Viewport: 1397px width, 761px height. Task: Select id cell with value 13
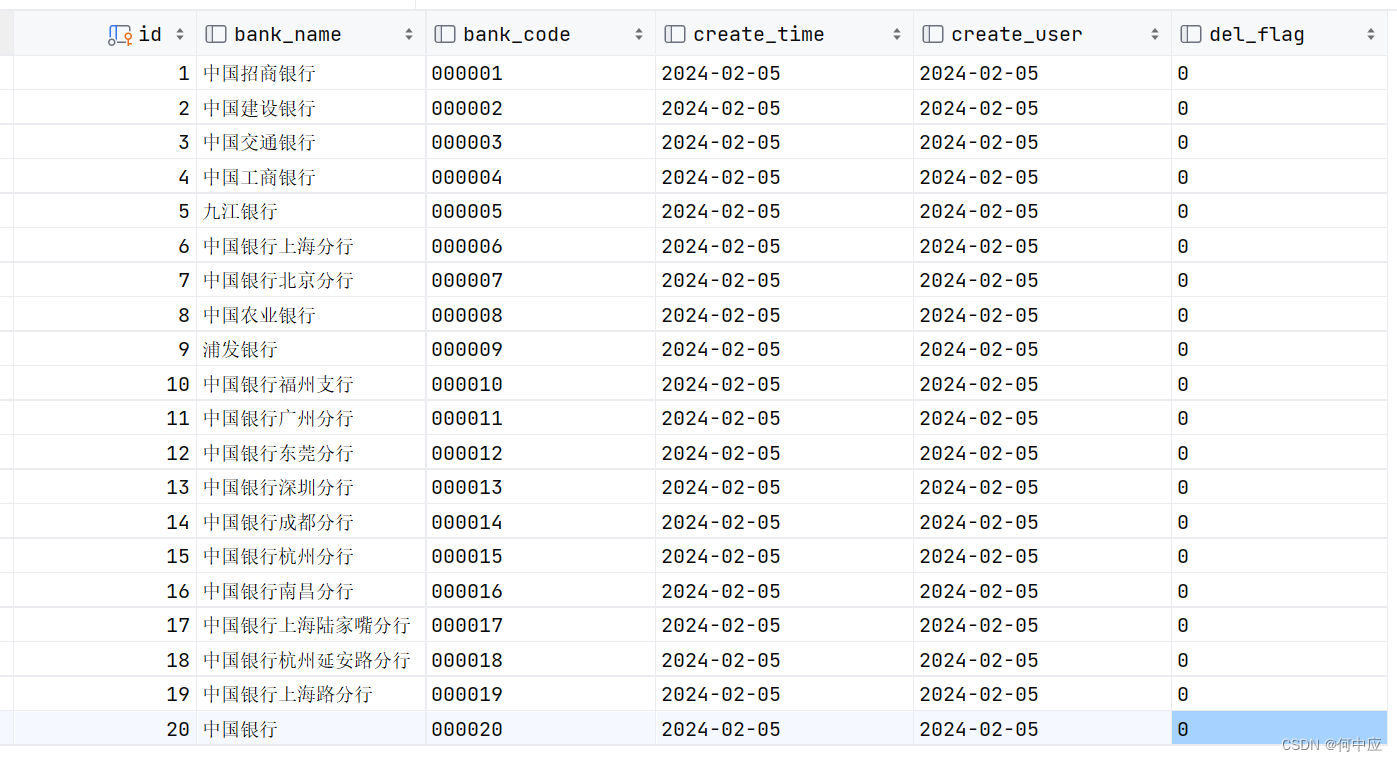[105, 487]
